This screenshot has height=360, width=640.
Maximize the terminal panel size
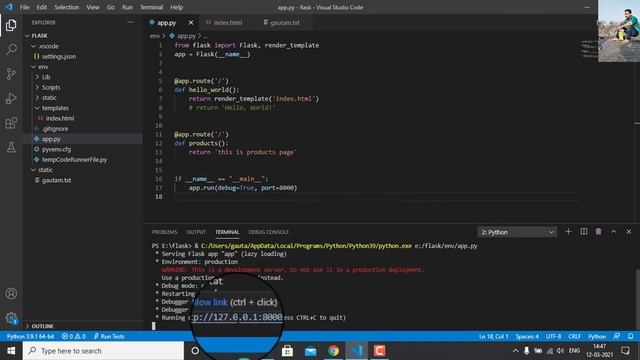(613, 231)
